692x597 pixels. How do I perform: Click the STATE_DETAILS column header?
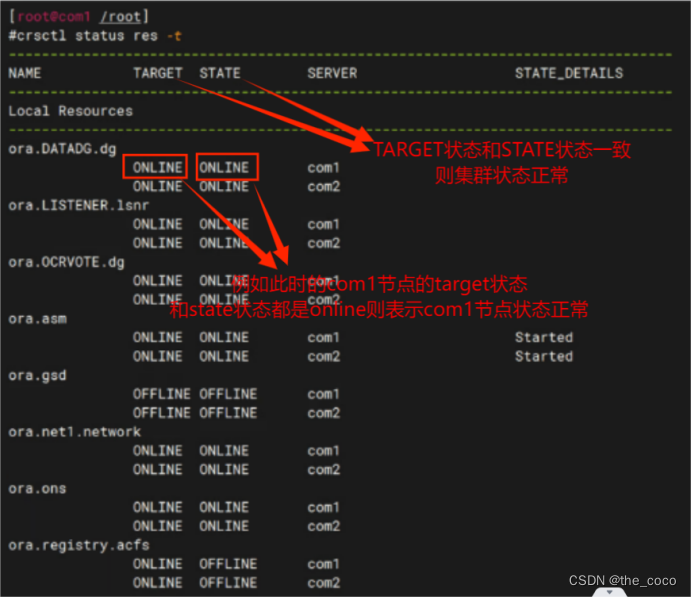569,73
